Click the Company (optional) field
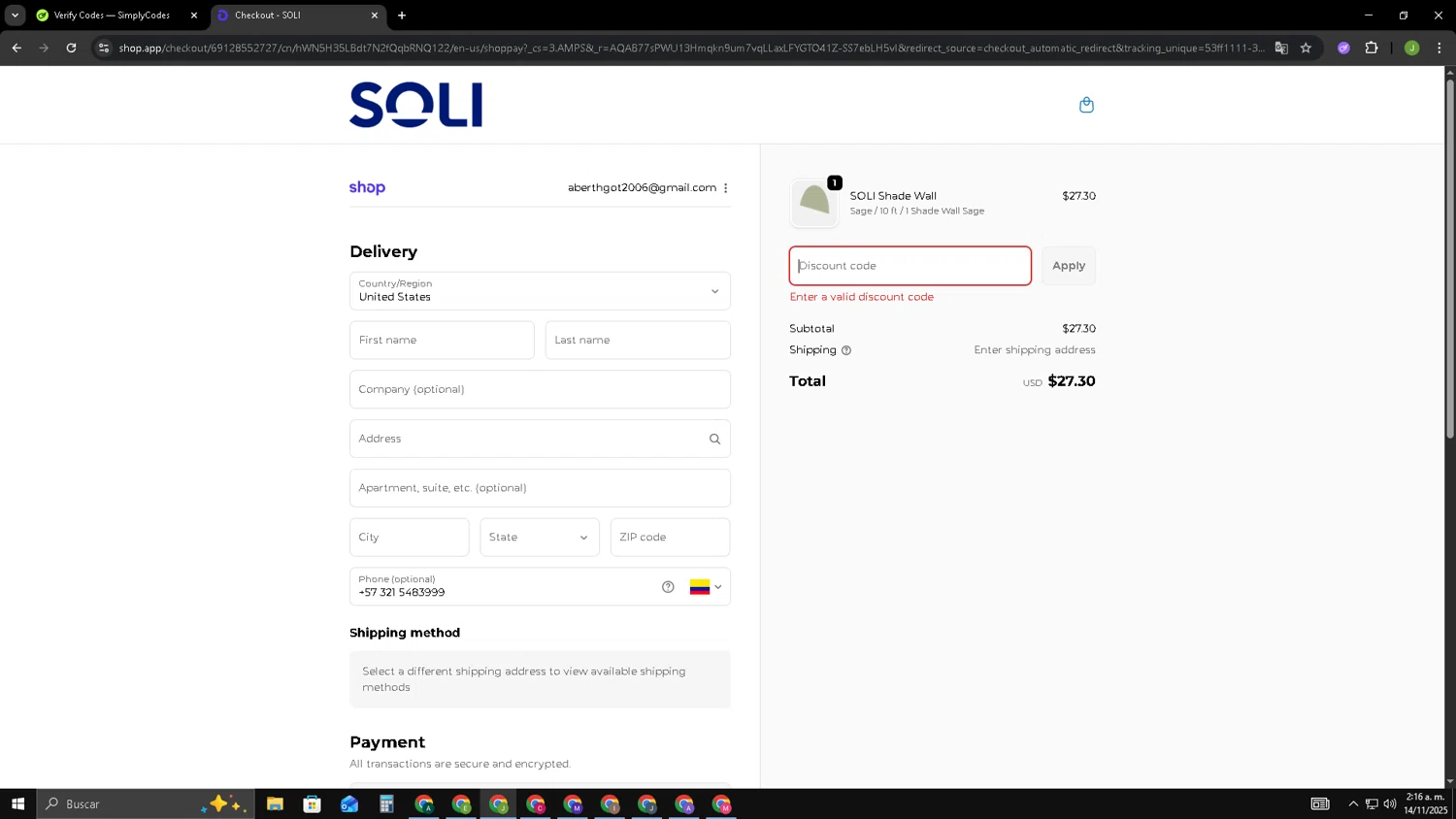1456x819 pixels. (x=540, y=389)
